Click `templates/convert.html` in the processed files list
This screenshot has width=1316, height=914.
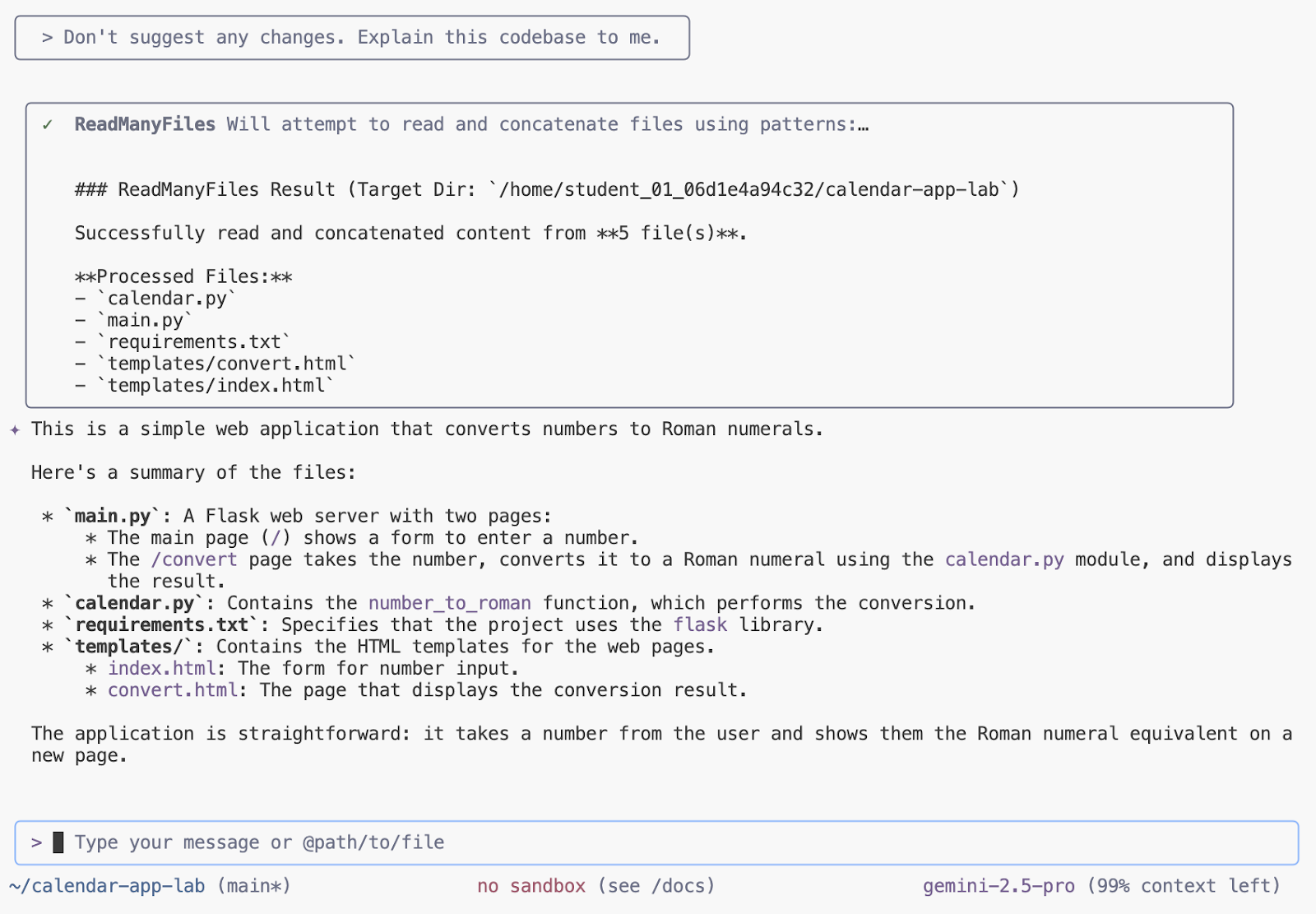click(226, 364)
